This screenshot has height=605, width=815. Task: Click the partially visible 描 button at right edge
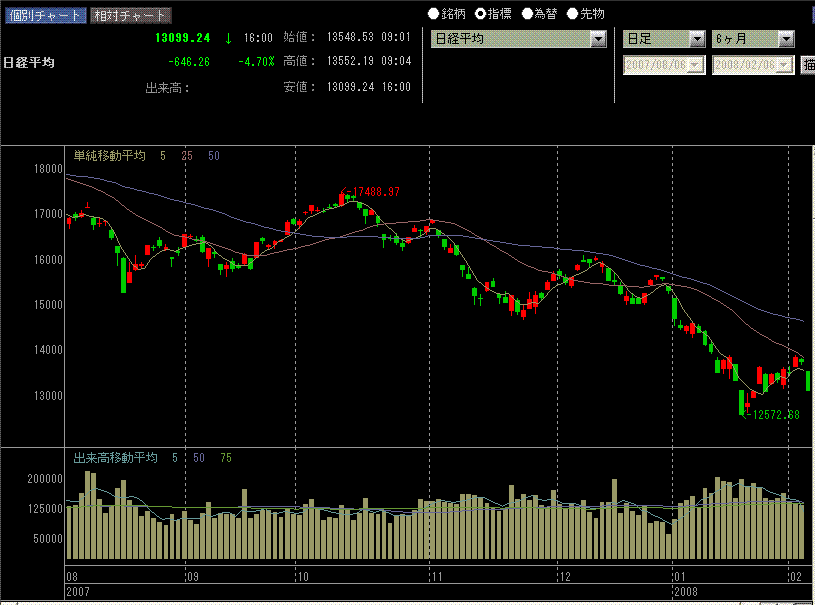point(808,64)
